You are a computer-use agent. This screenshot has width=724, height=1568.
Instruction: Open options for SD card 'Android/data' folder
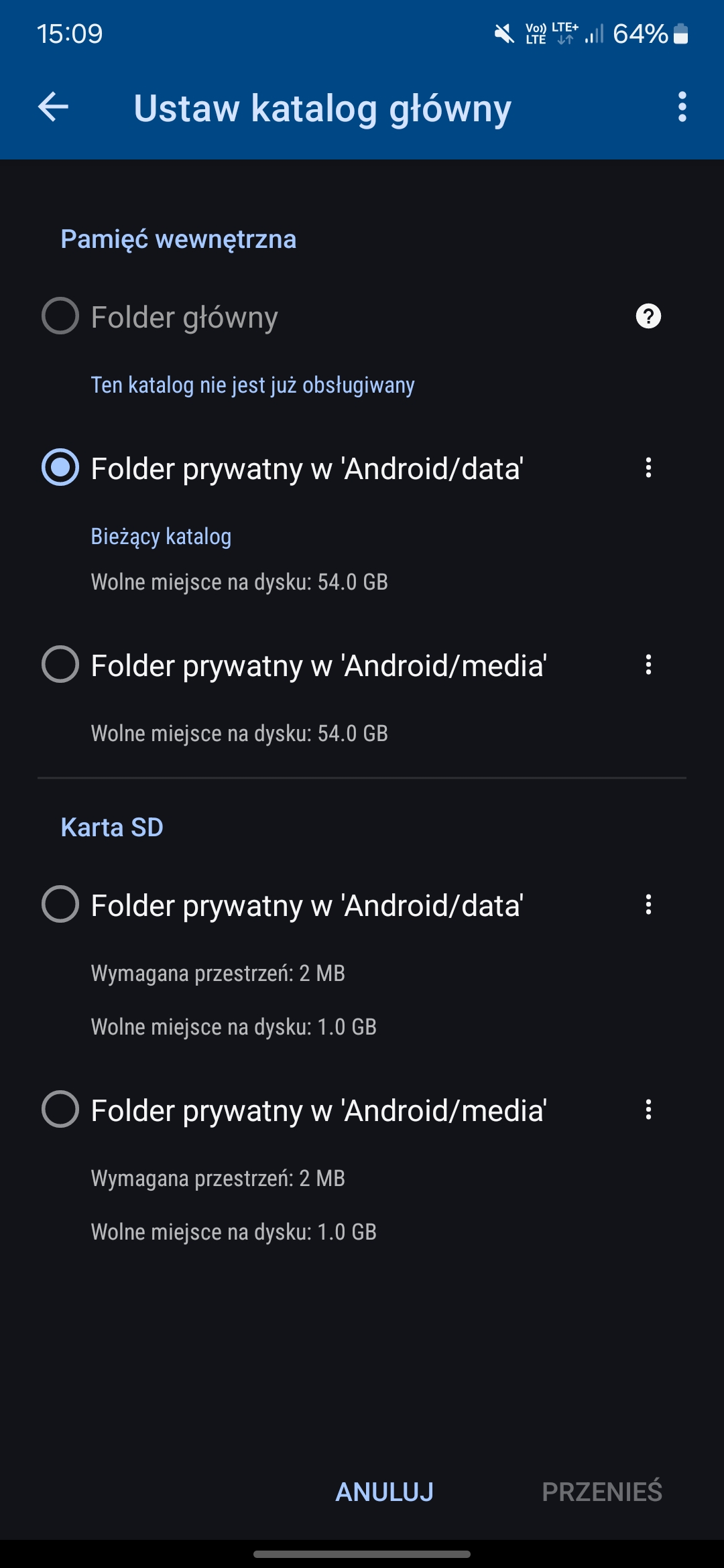[x=648, y=905]
